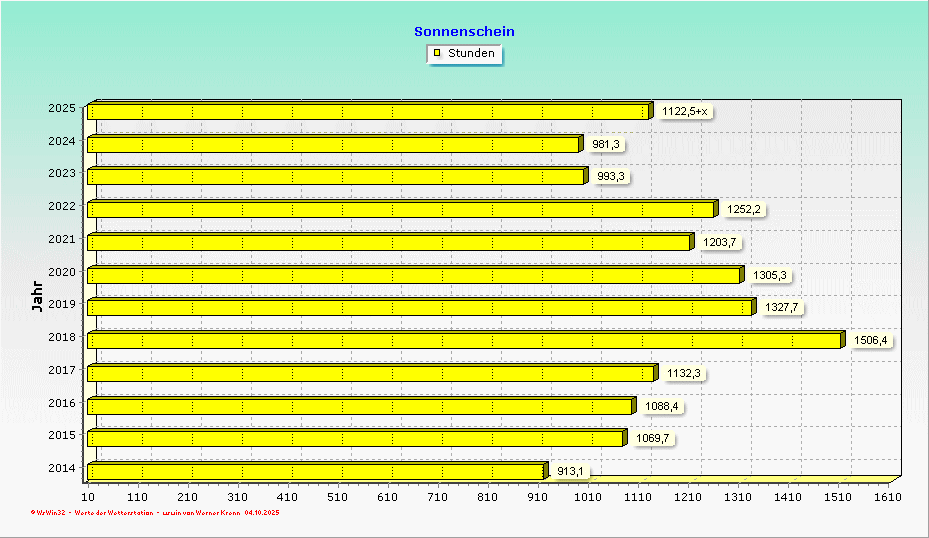This screenshot has height=538, width=929.
Task: Select the 2022 bar
Action: coord(401,210)
